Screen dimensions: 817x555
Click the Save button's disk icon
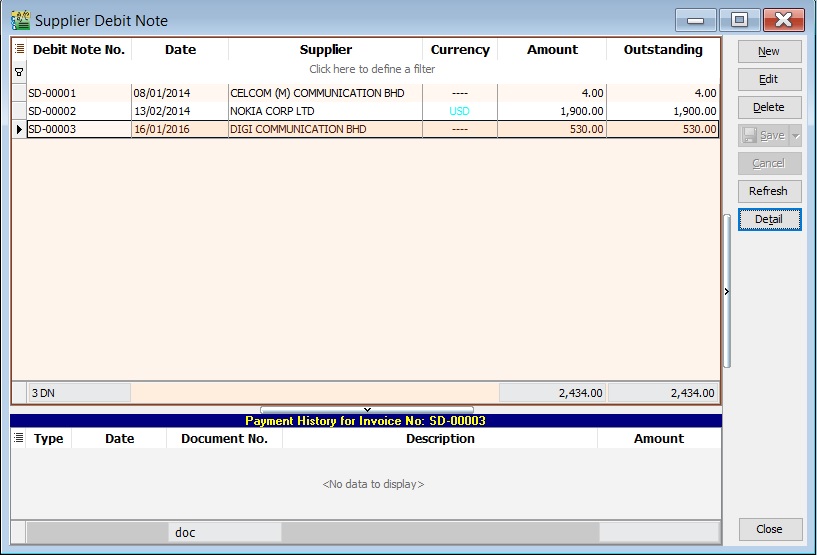point(750,135)
